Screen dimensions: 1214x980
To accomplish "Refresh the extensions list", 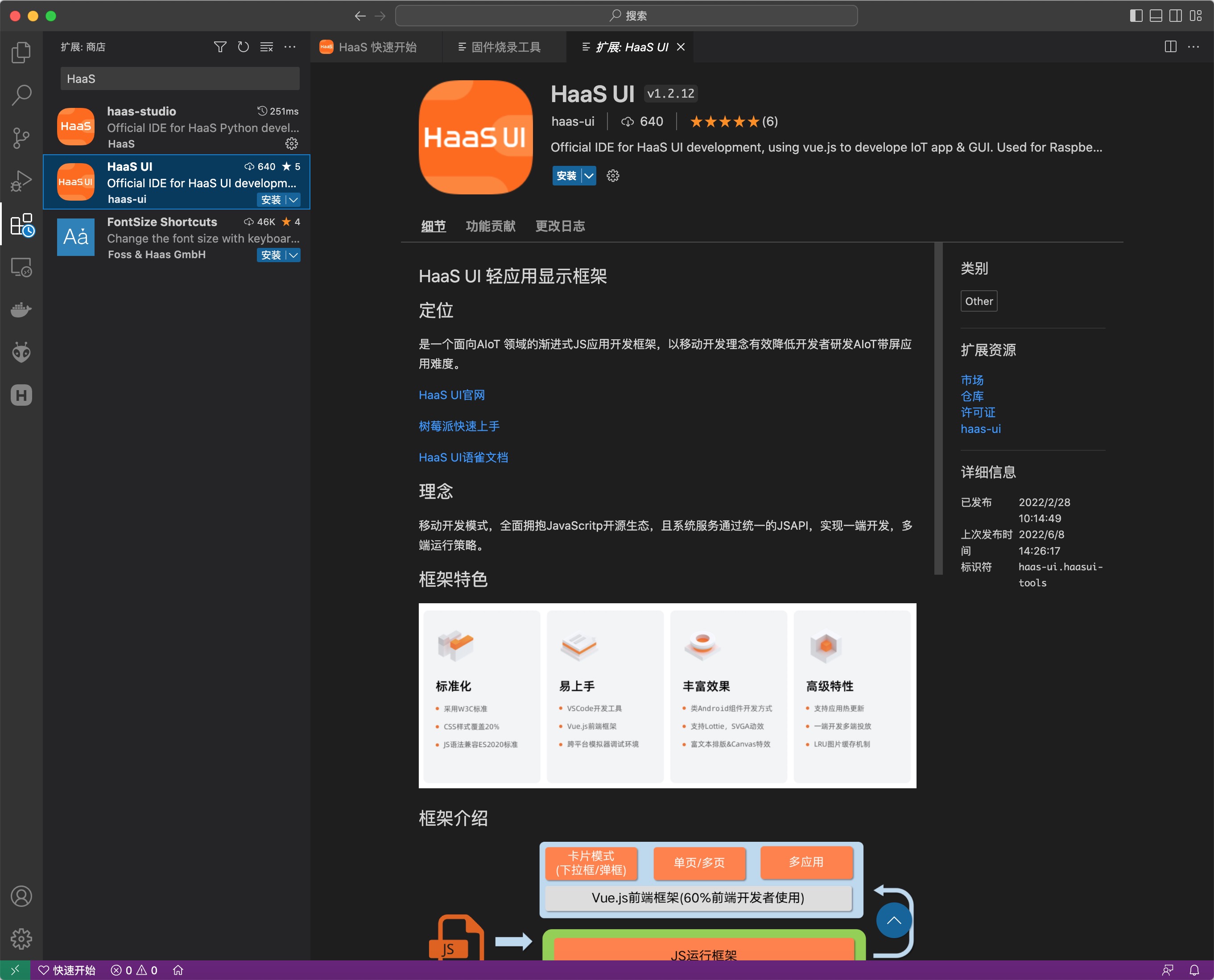I will pos(244,47).
